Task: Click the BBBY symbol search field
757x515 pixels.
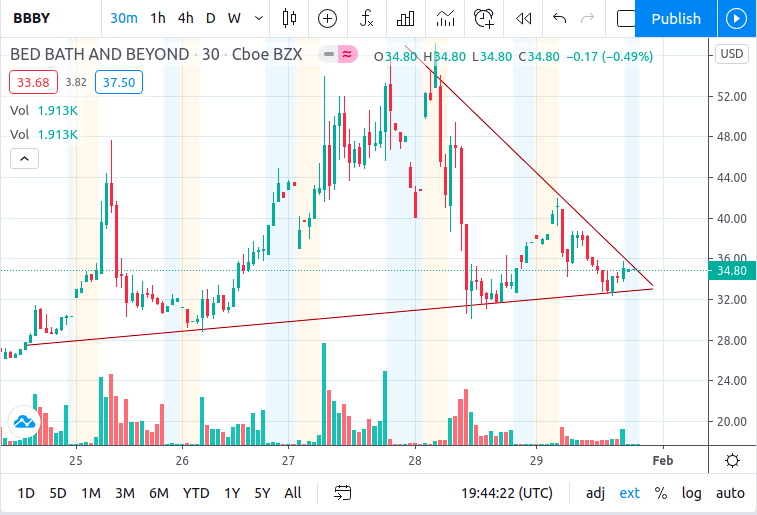Action: coord(32,18)
